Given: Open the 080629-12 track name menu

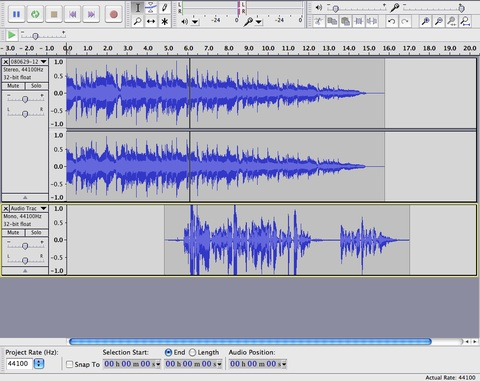Looking at the screenshot, I should pyautogui.click(x=29, y=62).
